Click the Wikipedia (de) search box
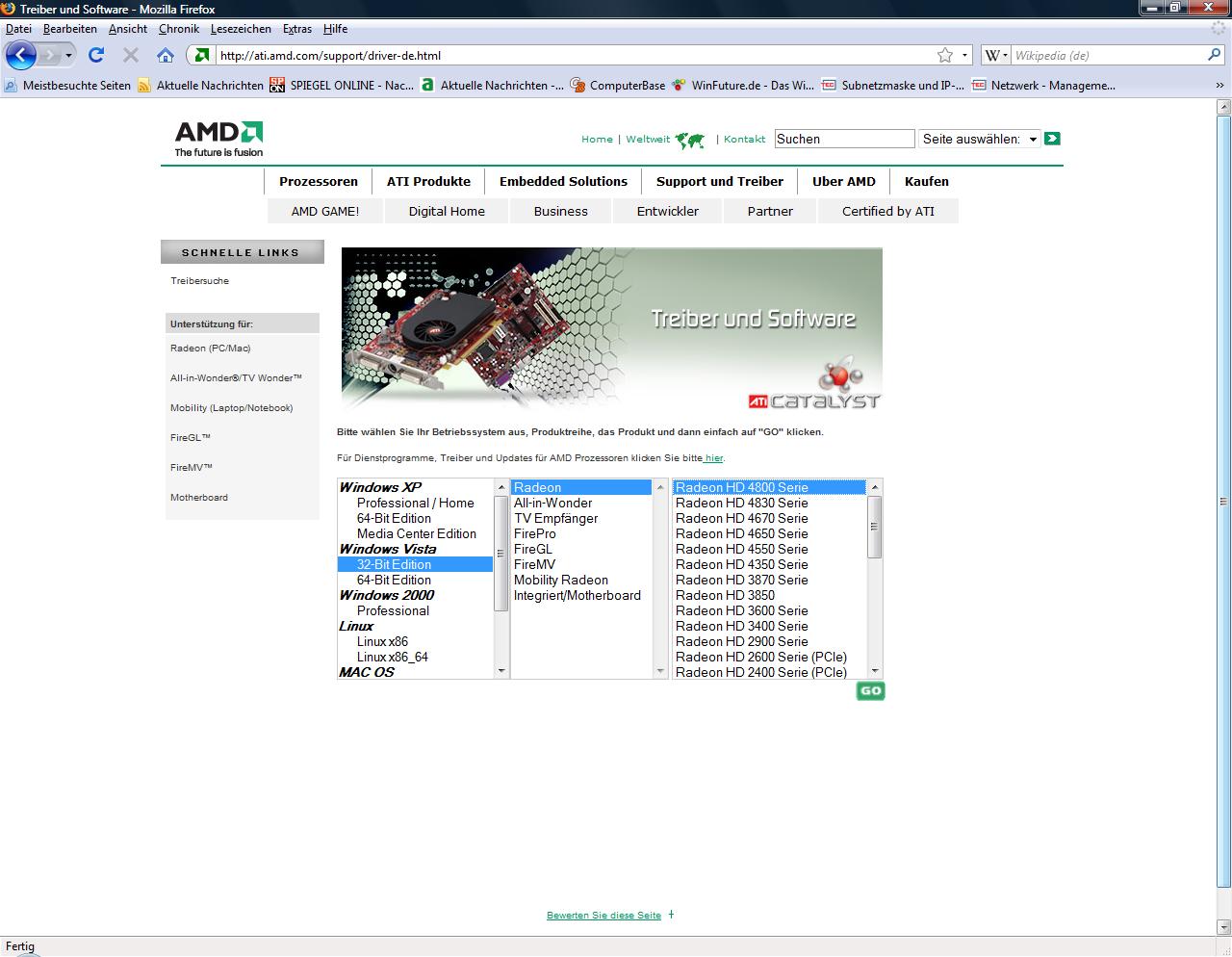Image resolution: width=1232 pixels, height=957 pixels. click(x=1108, y=55)
